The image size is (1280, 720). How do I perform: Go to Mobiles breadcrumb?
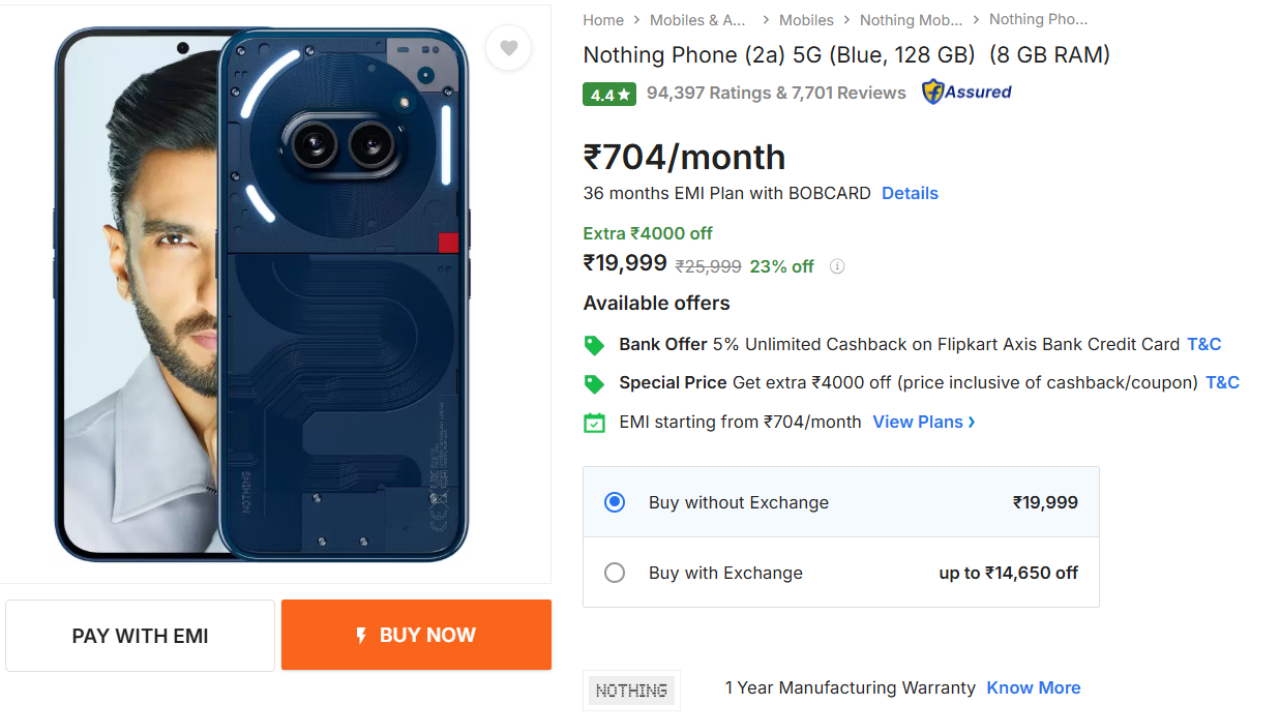click(x=806, y=20)
